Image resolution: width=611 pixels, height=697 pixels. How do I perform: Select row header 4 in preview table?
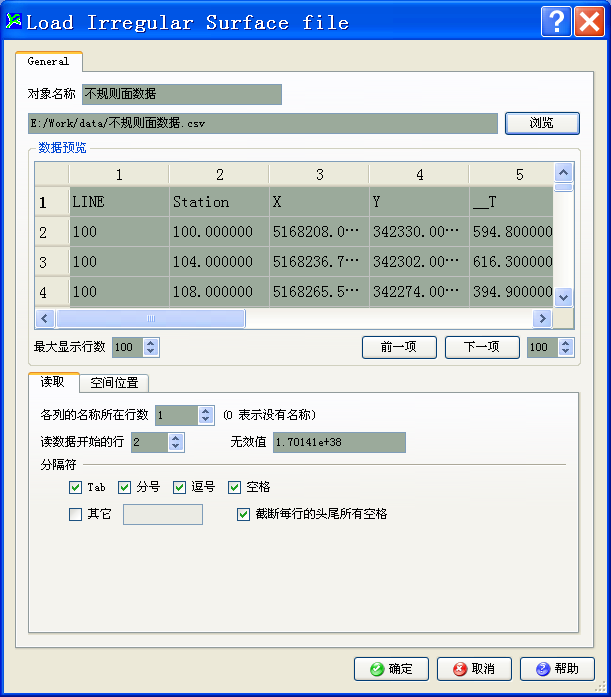tap(52, 292)
